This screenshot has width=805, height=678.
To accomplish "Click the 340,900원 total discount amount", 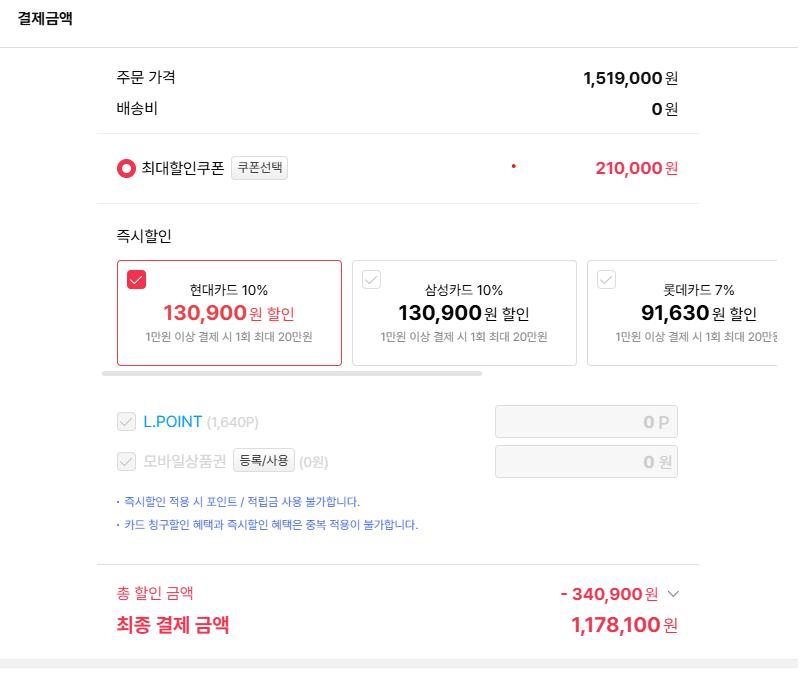I will click(x=609, y=594).
